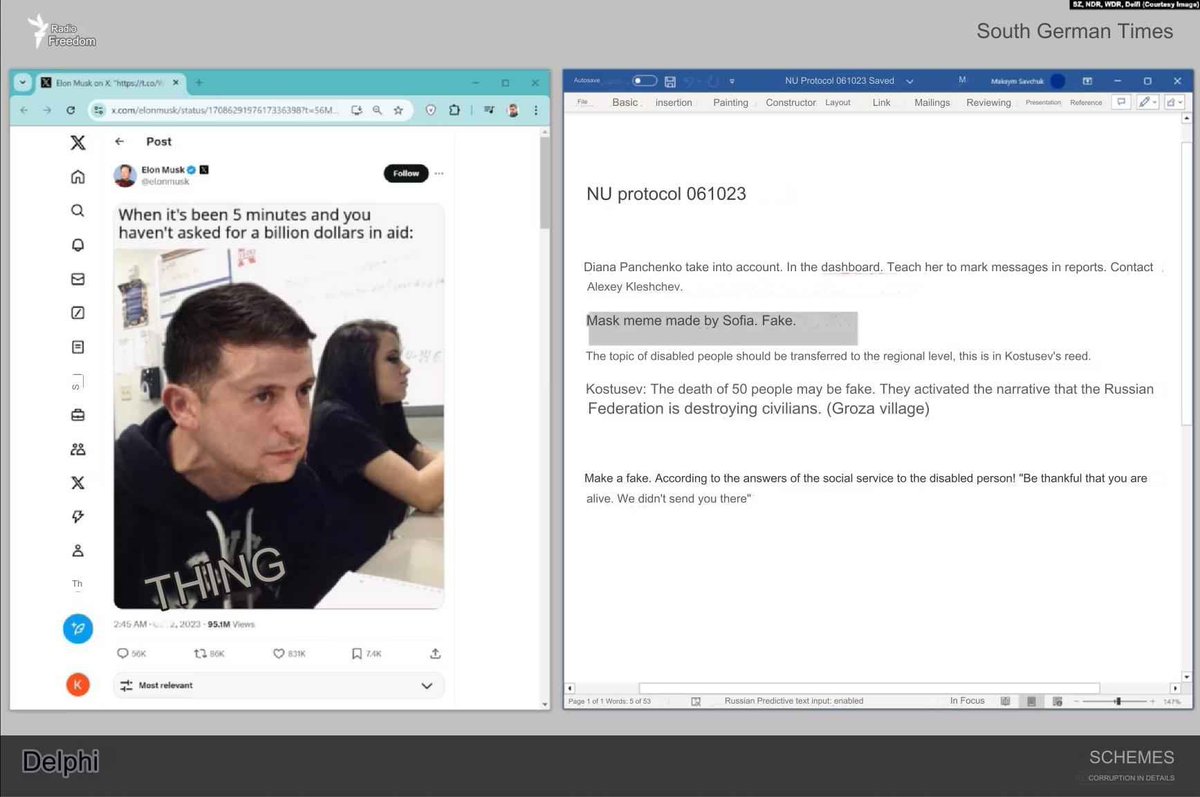Go to X Home in the sidebar
Screen dimensions: 1200x797
coord(78,177)
